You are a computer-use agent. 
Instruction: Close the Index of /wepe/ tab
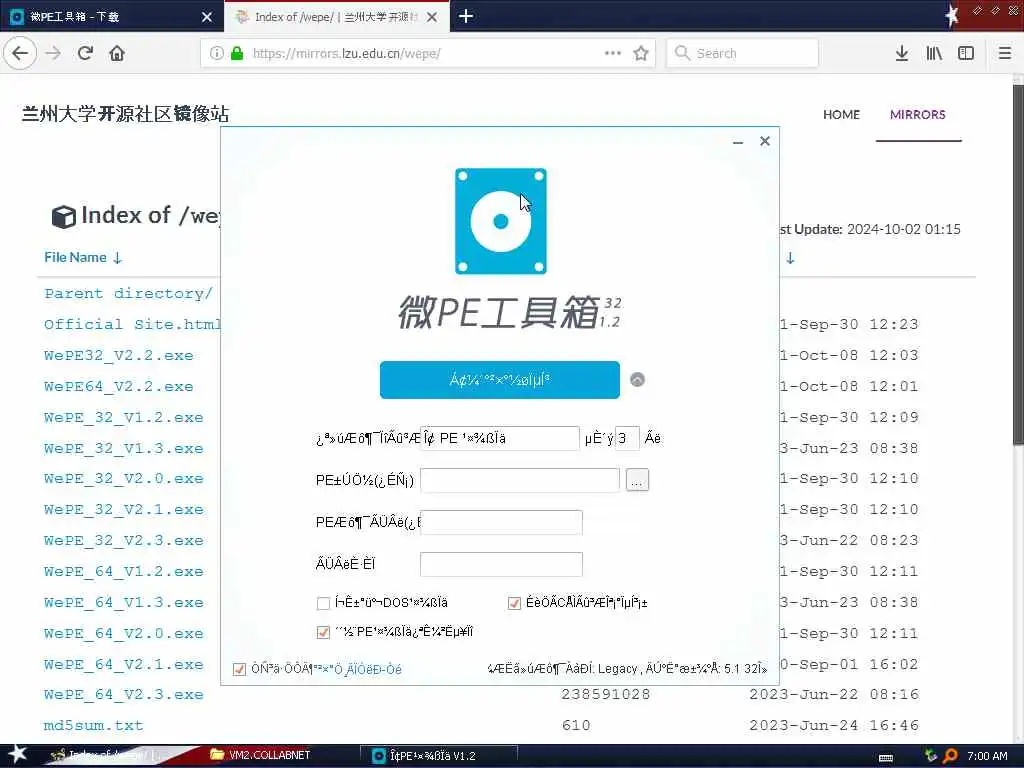tap(432, 17)
